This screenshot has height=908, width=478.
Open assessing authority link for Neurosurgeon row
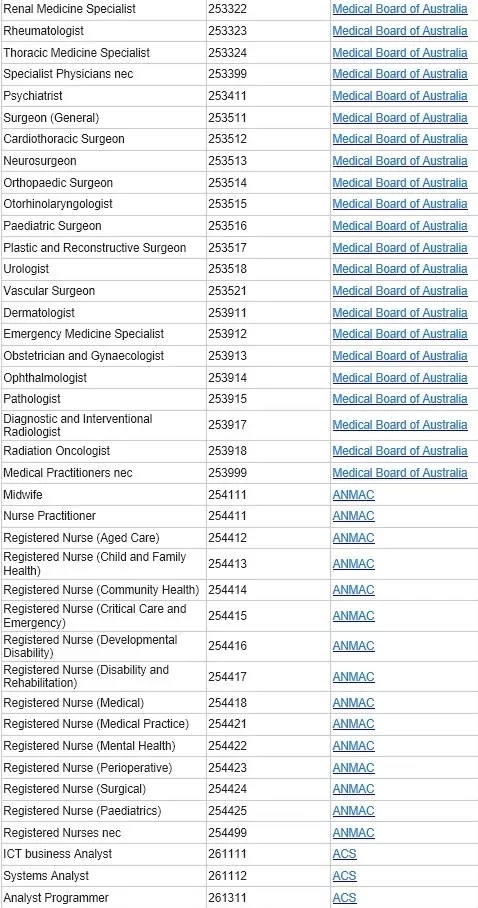[x=400, y=161]
